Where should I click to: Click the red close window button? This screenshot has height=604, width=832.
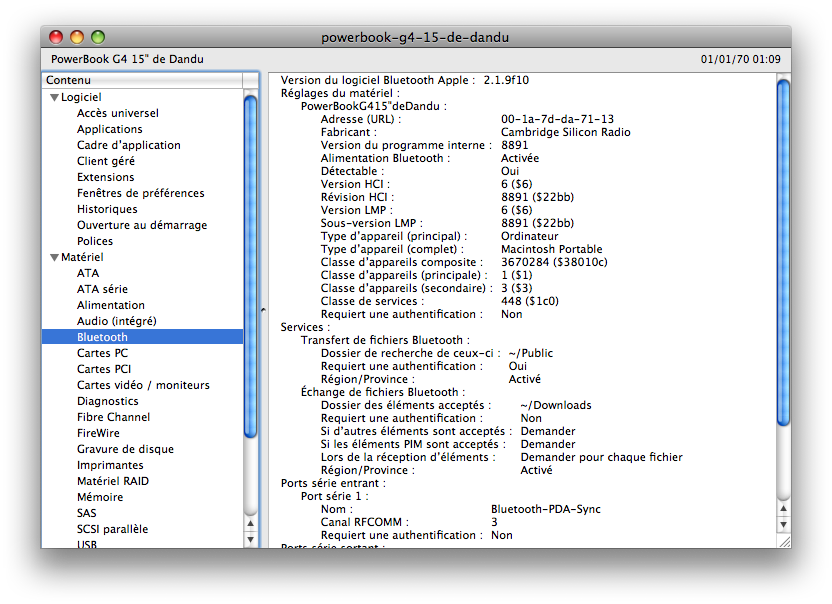tap(56, 37)
